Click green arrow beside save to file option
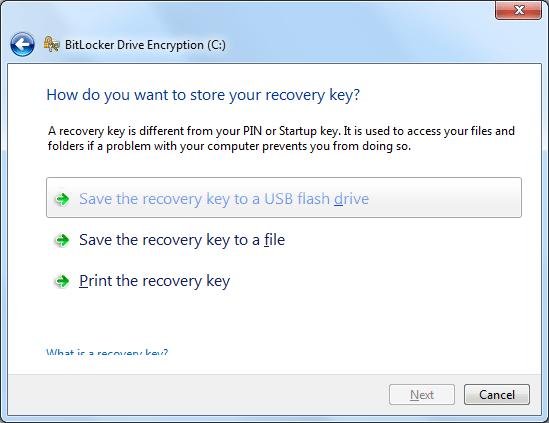The image size is (549, 423). [63, 240]
